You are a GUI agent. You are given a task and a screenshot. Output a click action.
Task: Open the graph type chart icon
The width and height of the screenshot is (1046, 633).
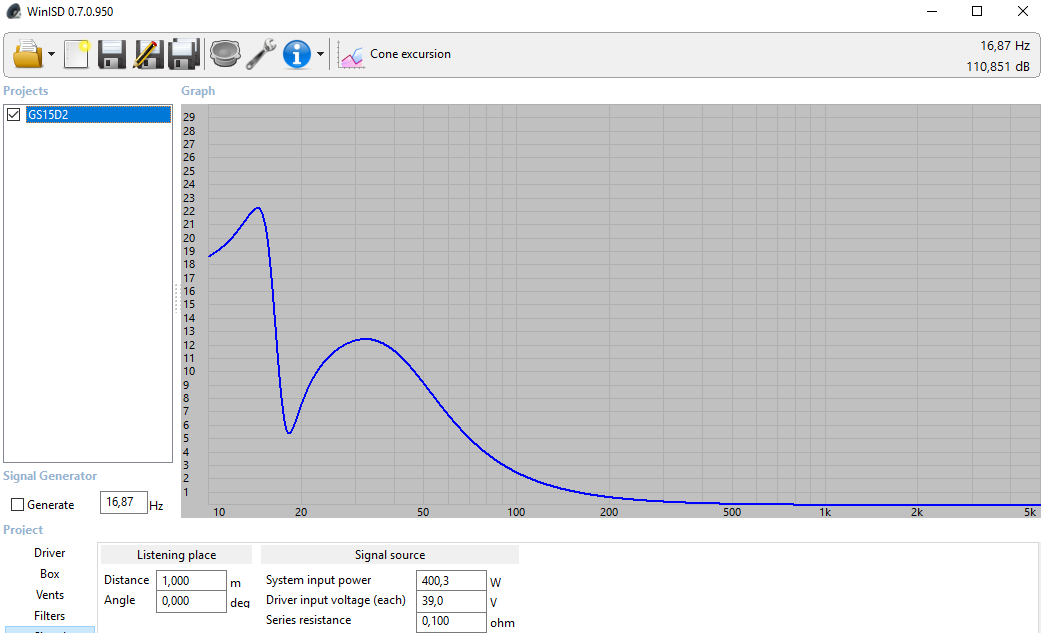coord(351,55)
